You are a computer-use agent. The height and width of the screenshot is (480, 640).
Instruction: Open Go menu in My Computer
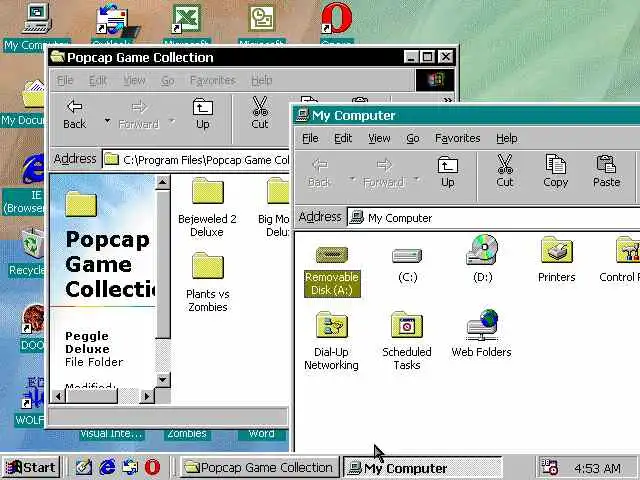pos(413,138)
